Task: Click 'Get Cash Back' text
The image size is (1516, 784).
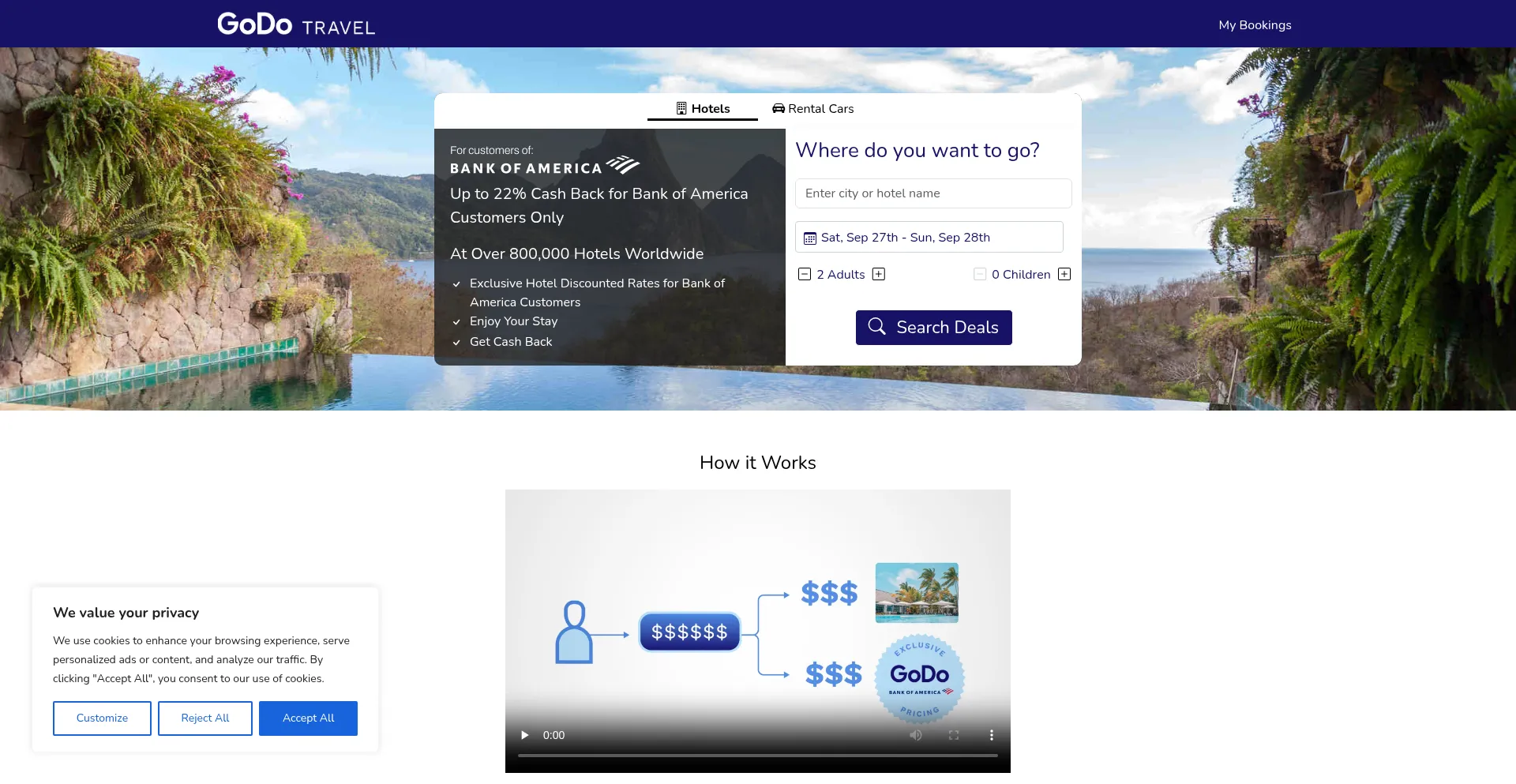Action: pos(511,342)
